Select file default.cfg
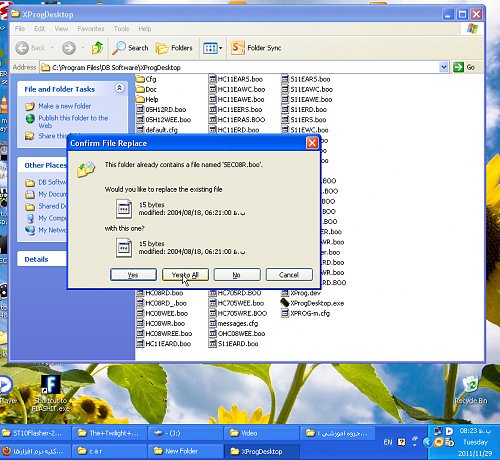The image size is (500, 460). click(157, 130)
